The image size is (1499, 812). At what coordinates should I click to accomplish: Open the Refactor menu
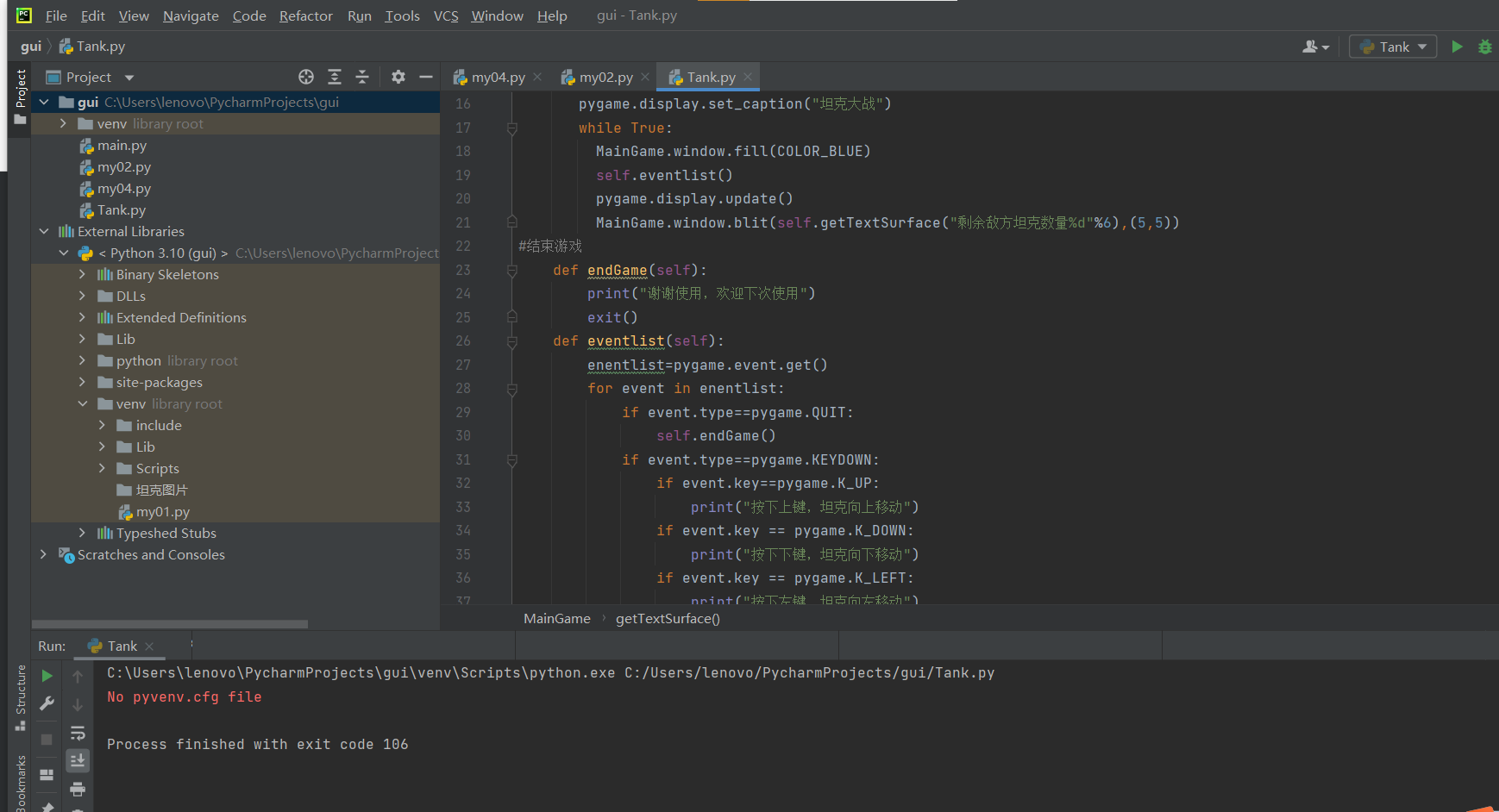(x=306, y=16)
